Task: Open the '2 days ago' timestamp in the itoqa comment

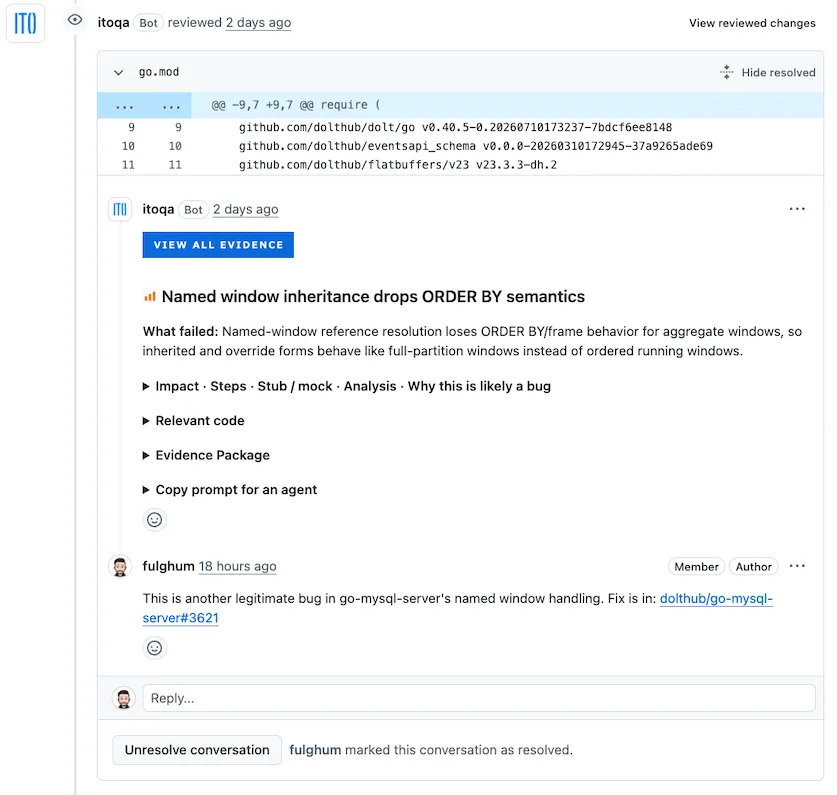Action: 246,209
